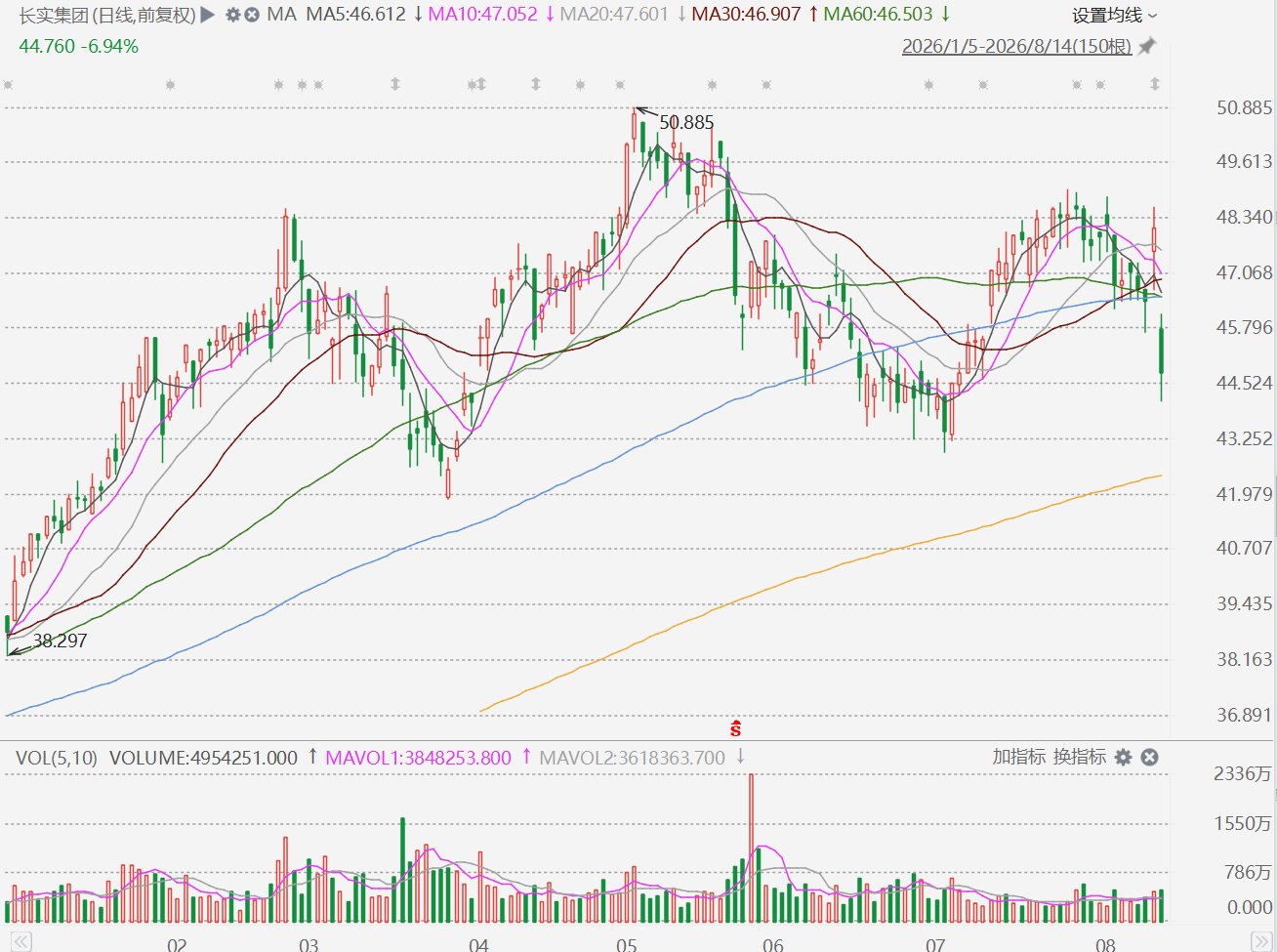Open the 2026/1/5-2026/8/14(150根) date range link
The height and width of the screenshot is (952, 1277).
pyautogui.click(x=1016, y=46)
